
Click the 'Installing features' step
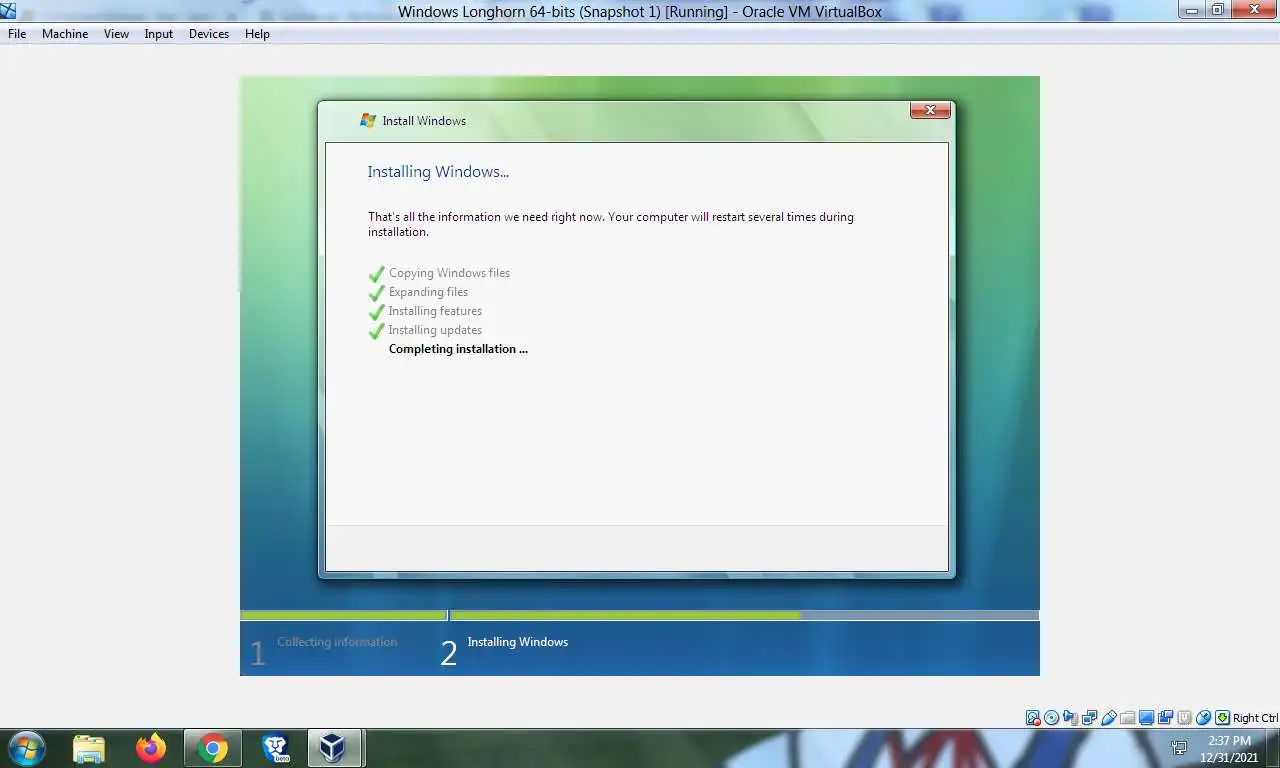[x=435, y=311]
